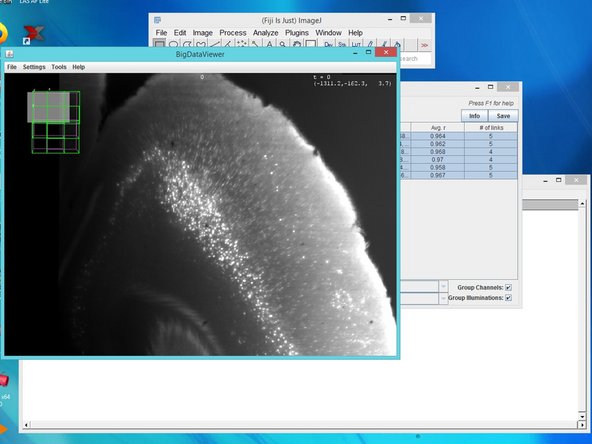Toggle the Group Illuminations checkbox

click(508, 298)
